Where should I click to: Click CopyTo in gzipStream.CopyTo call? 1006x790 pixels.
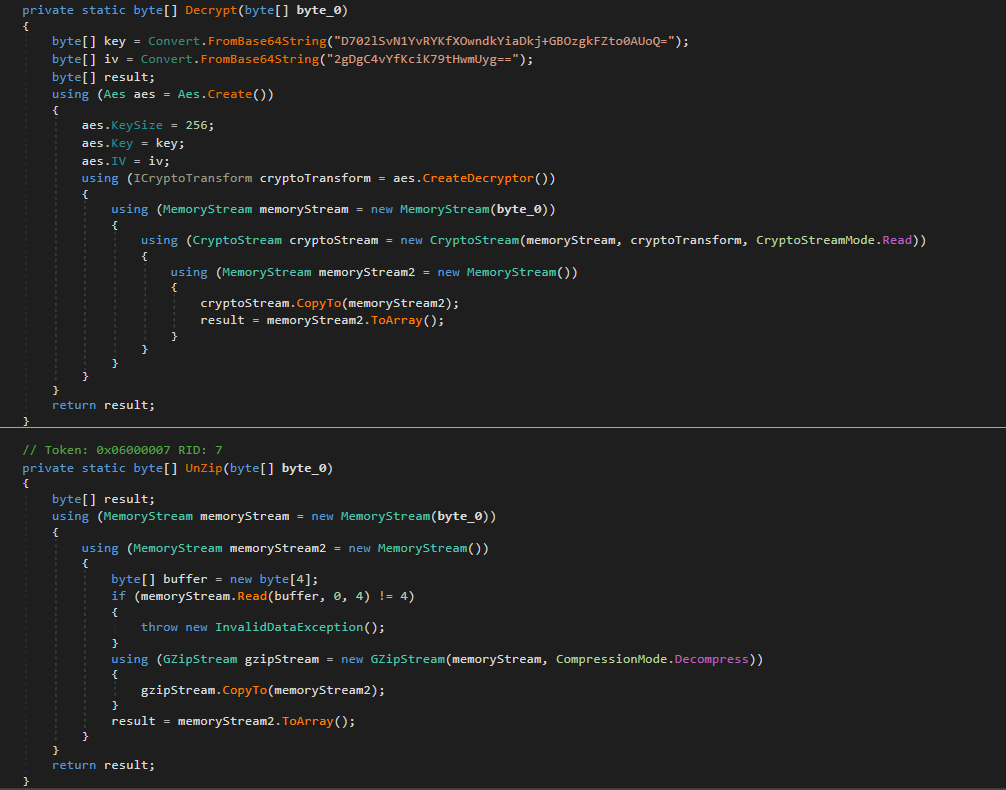248,690
